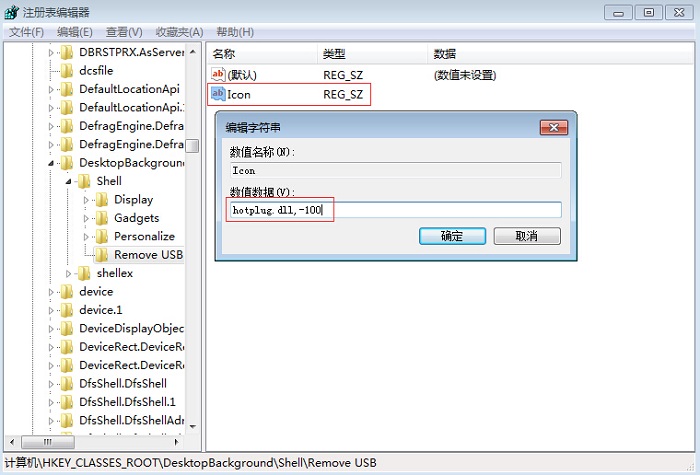Click the shellex folder icon
This screenshot has height=475, width=700.
84,273
